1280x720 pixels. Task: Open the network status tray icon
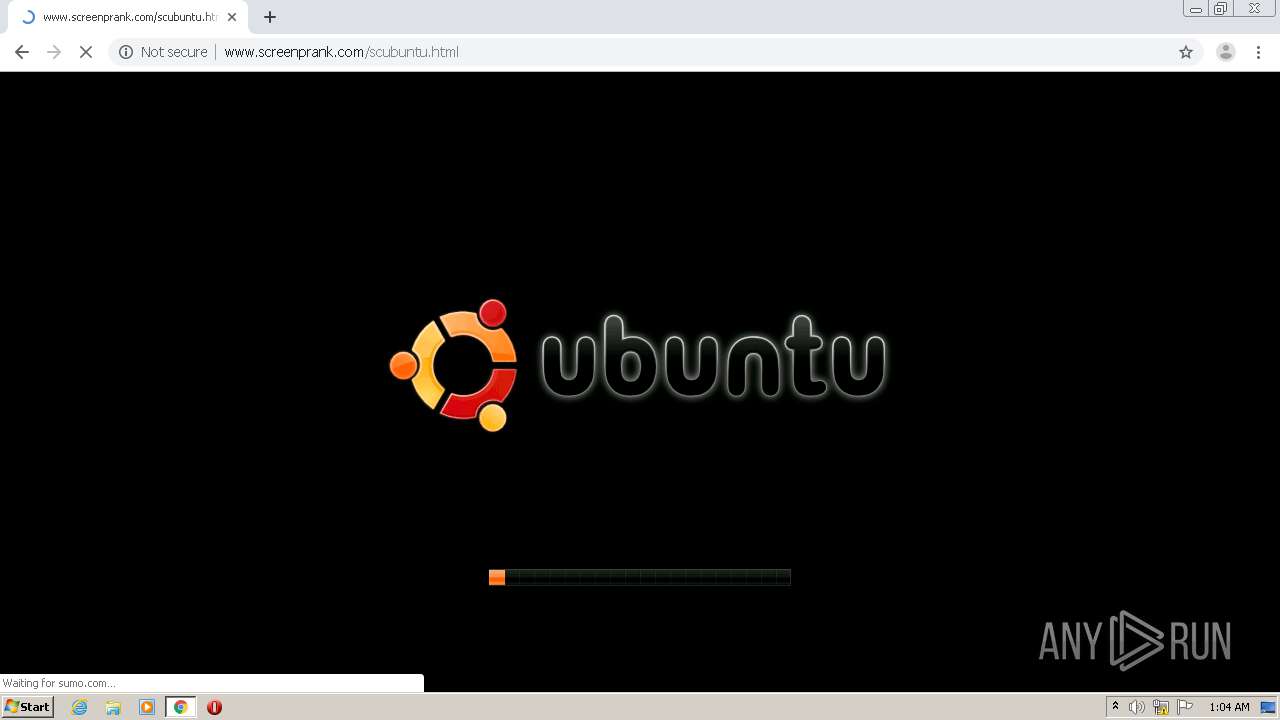[1161, 707]
